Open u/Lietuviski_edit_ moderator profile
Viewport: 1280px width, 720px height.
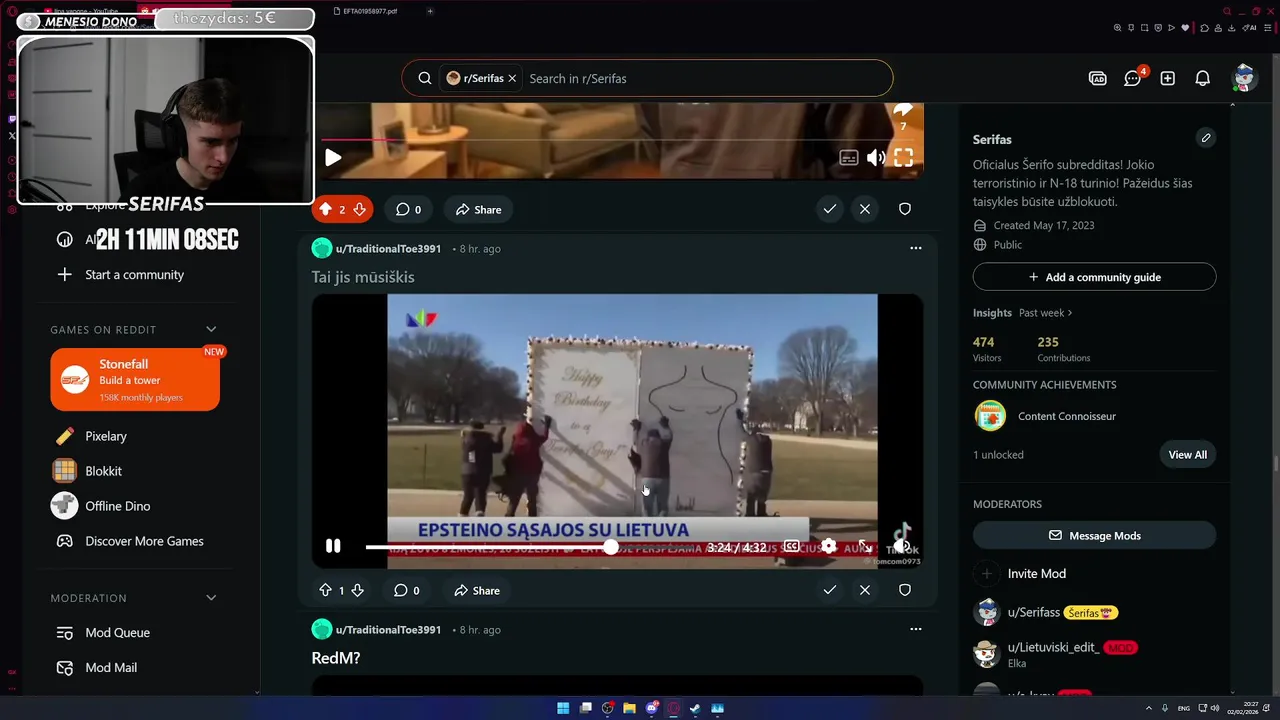tap(1054, 647)
